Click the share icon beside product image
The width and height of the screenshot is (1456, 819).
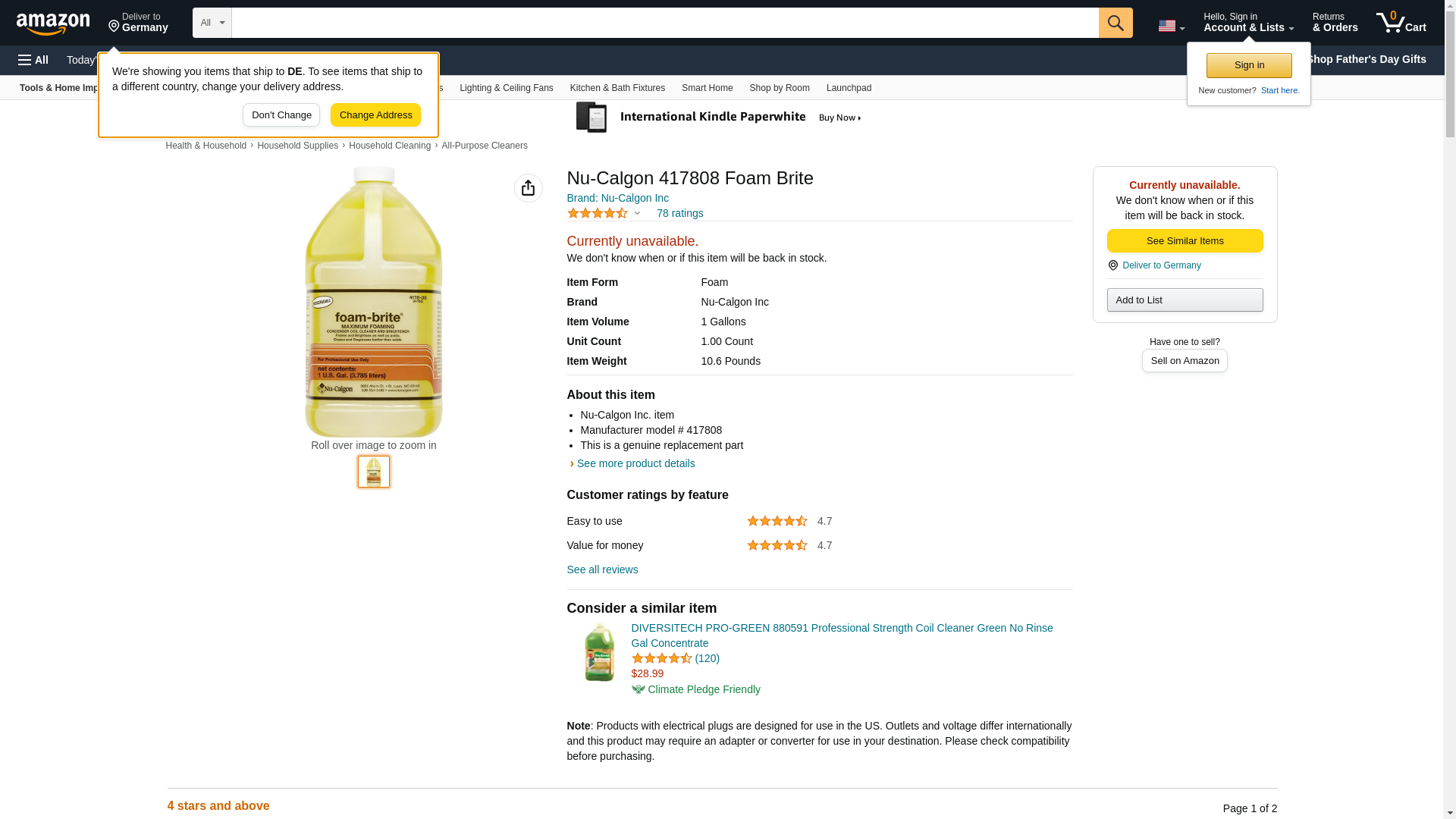tap(528, 188)
